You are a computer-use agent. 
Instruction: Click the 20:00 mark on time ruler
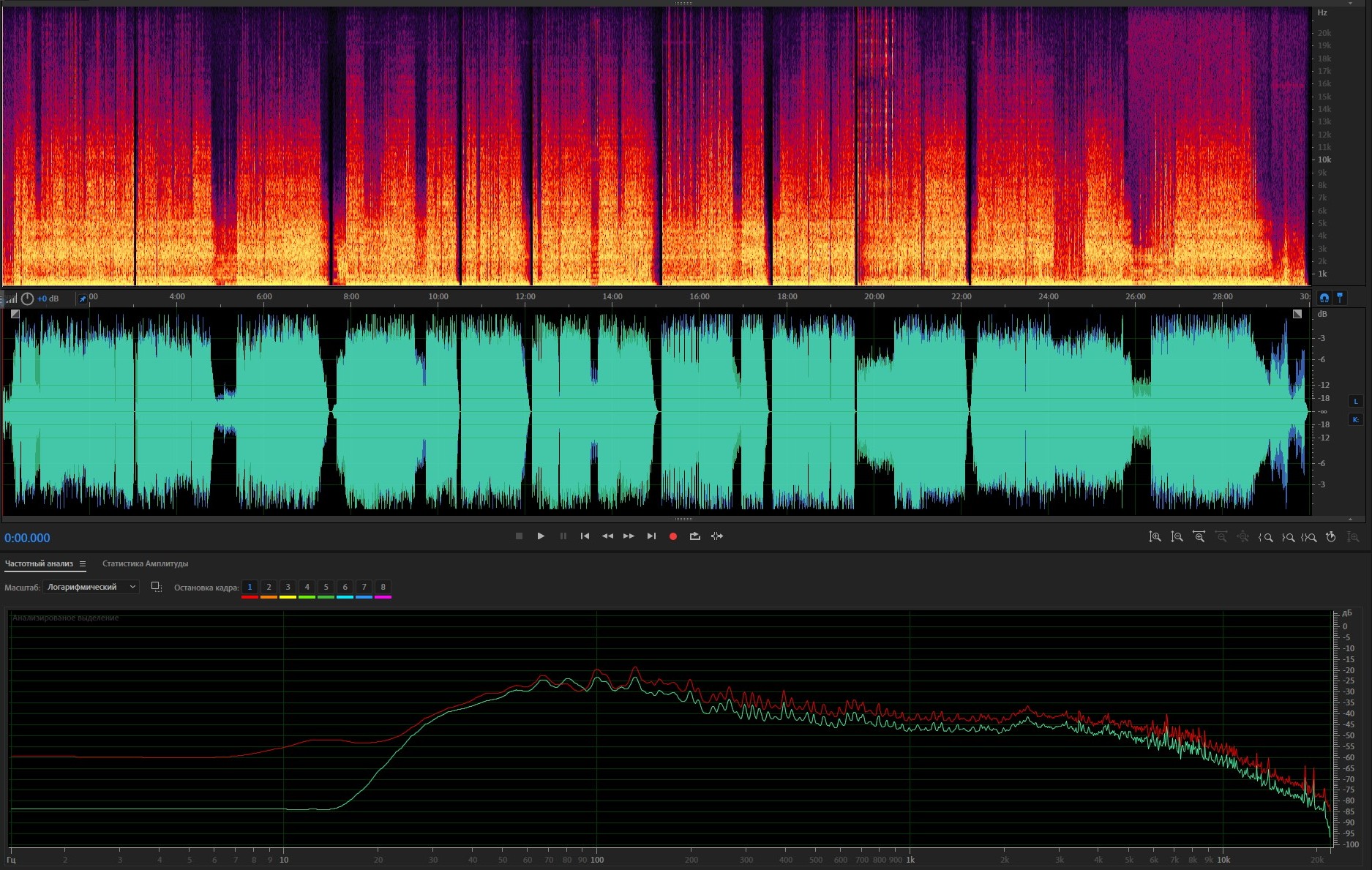[874, 296]
